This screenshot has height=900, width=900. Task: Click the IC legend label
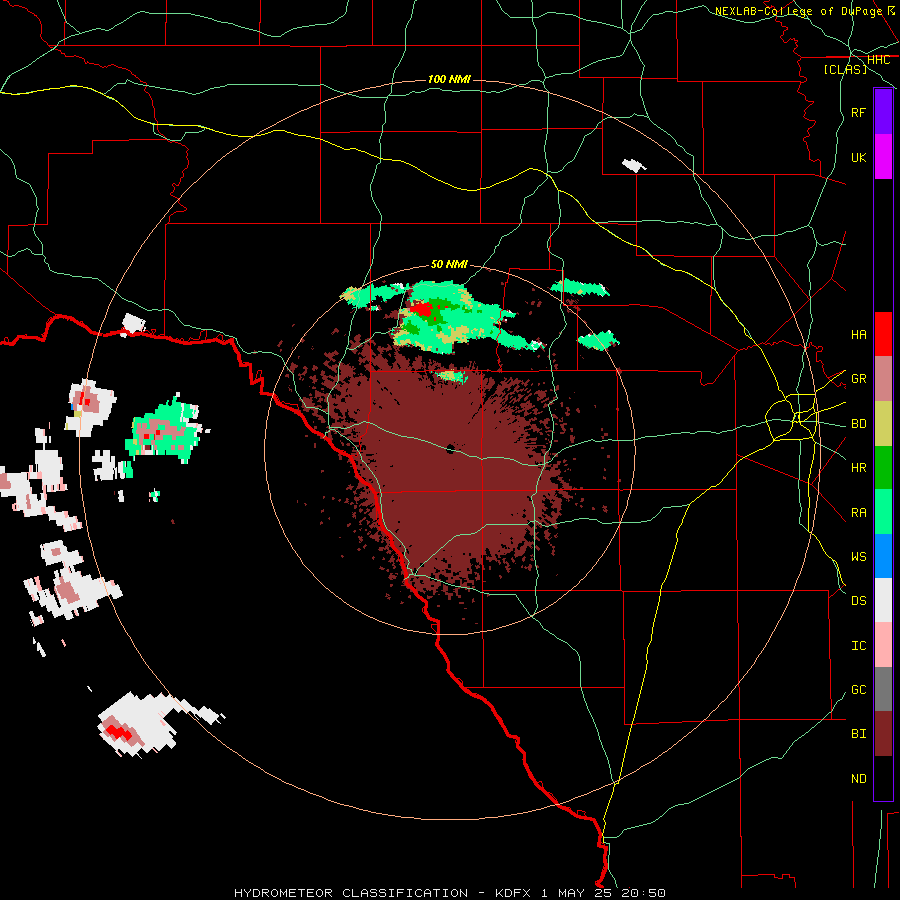[859, 646]
